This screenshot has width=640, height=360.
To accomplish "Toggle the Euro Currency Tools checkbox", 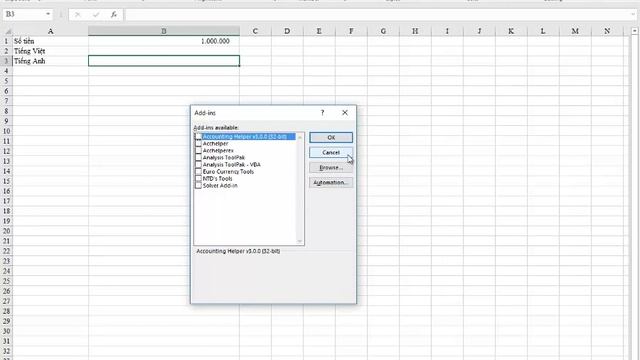I will click(x=198, y=171).
